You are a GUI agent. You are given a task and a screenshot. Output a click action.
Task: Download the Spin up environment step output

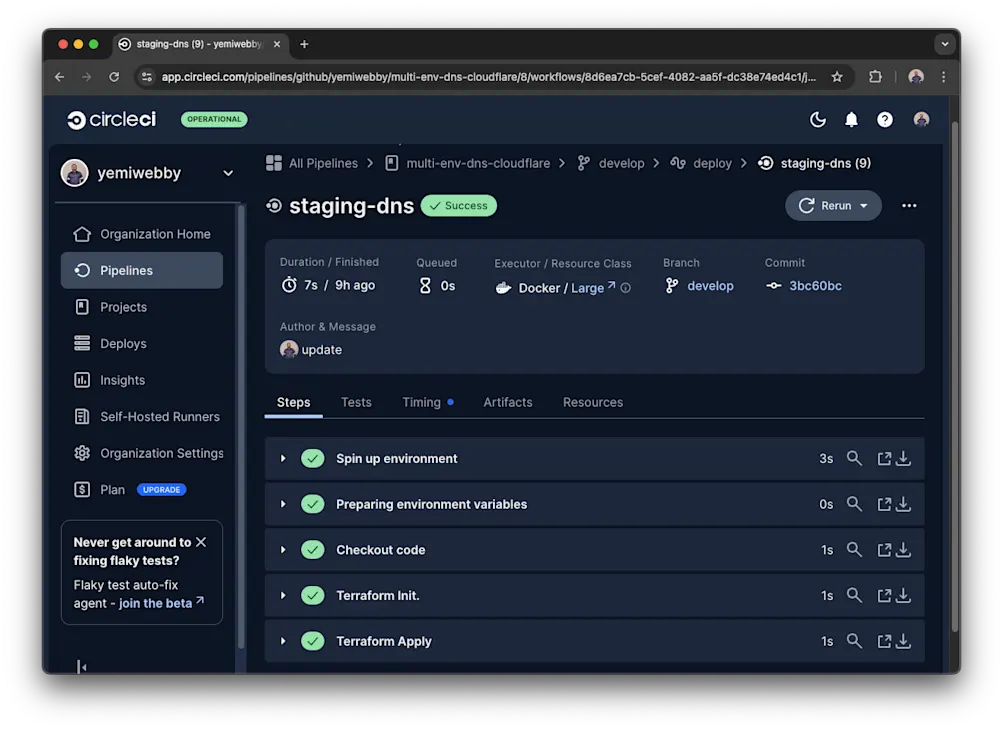coord(903,458)
